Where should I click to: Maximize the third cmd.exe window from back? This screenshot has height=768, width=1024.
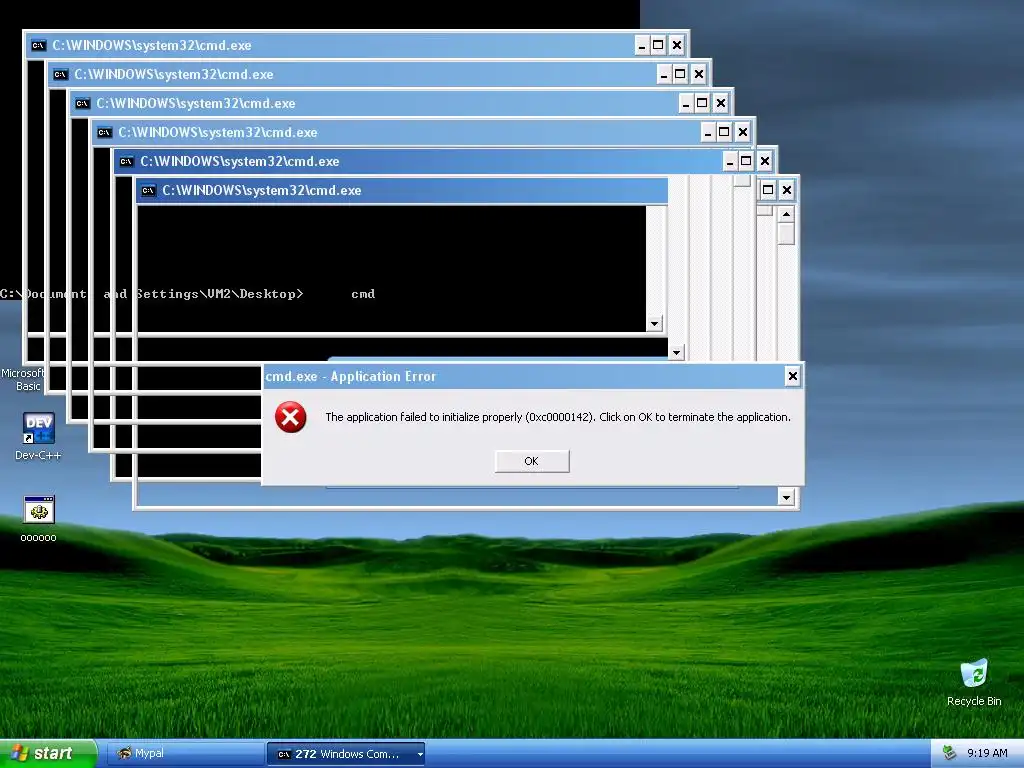[x=702, y=103]
